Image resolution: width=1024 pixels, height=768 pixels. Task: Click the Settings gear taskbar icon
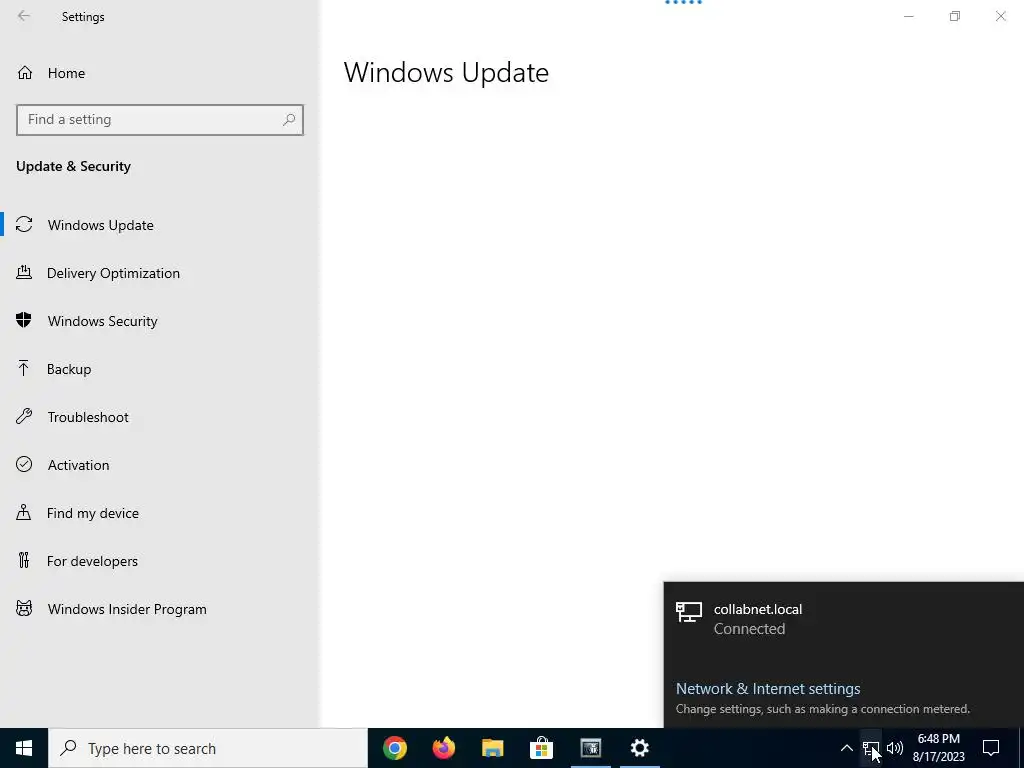tap(639, 748)
